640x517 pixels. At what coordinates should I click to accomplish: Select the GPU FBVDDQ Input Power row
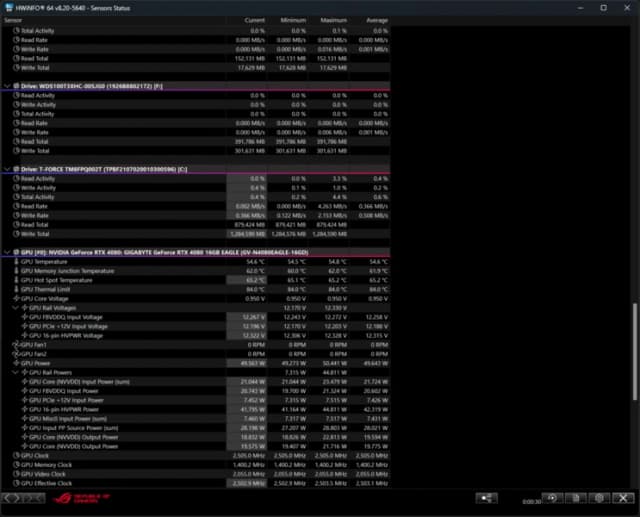coord(196,391)
